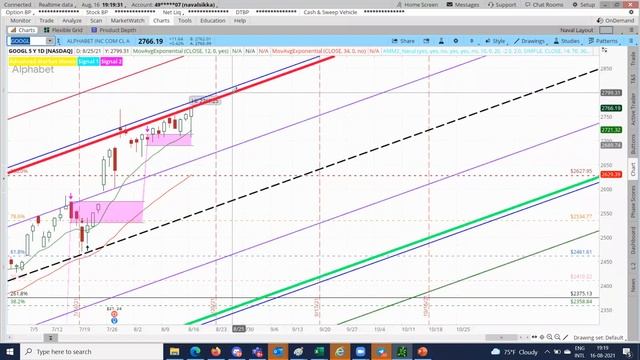Open the Drawing set: Default selector
Screen dimensions: 640x360
600,338
